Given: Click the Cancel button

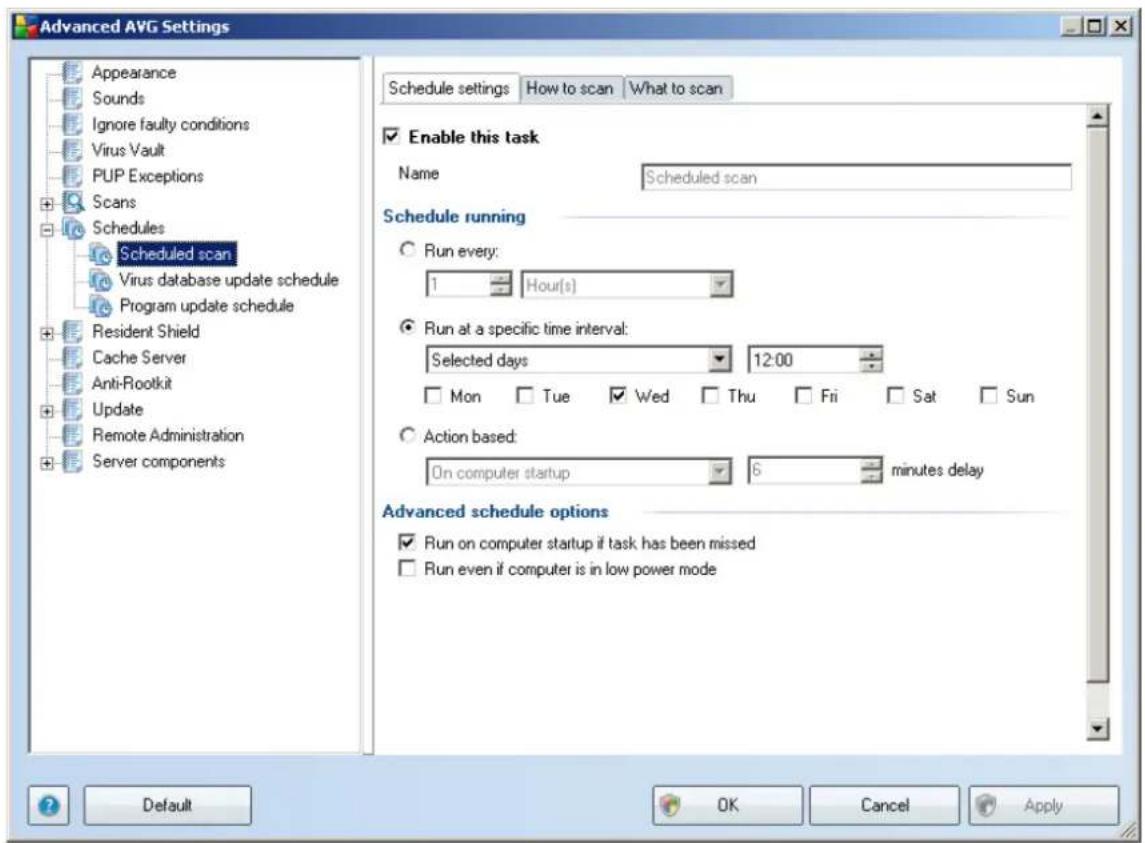Looking at the screenshot, I should click(884, 806).
